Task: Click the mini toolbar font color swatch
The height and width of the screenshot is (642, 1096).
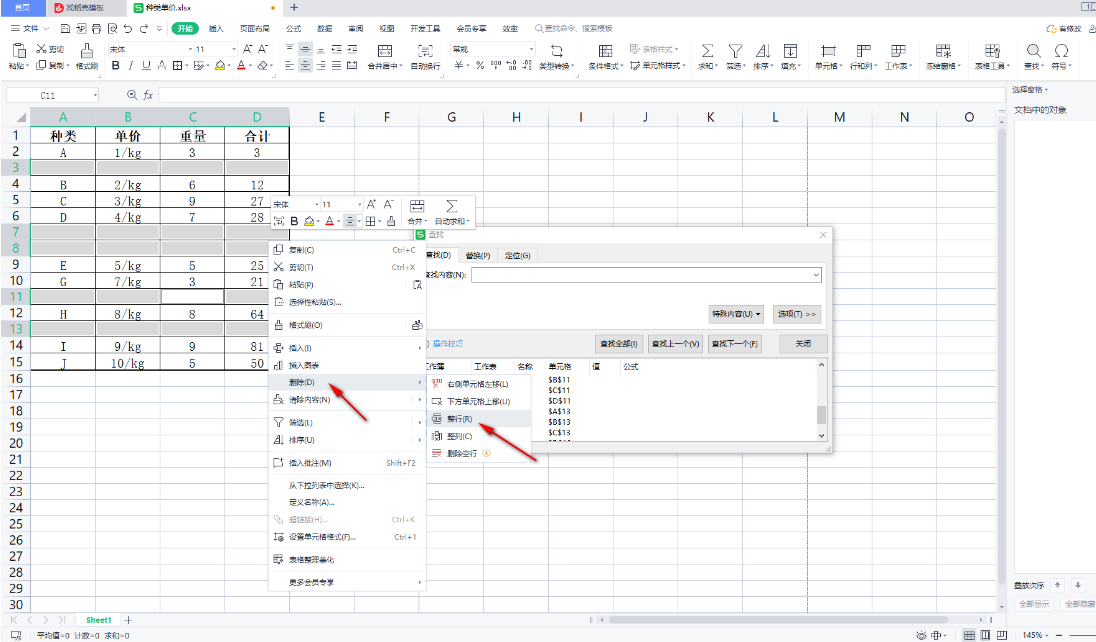Action: (x=329, y=221)
